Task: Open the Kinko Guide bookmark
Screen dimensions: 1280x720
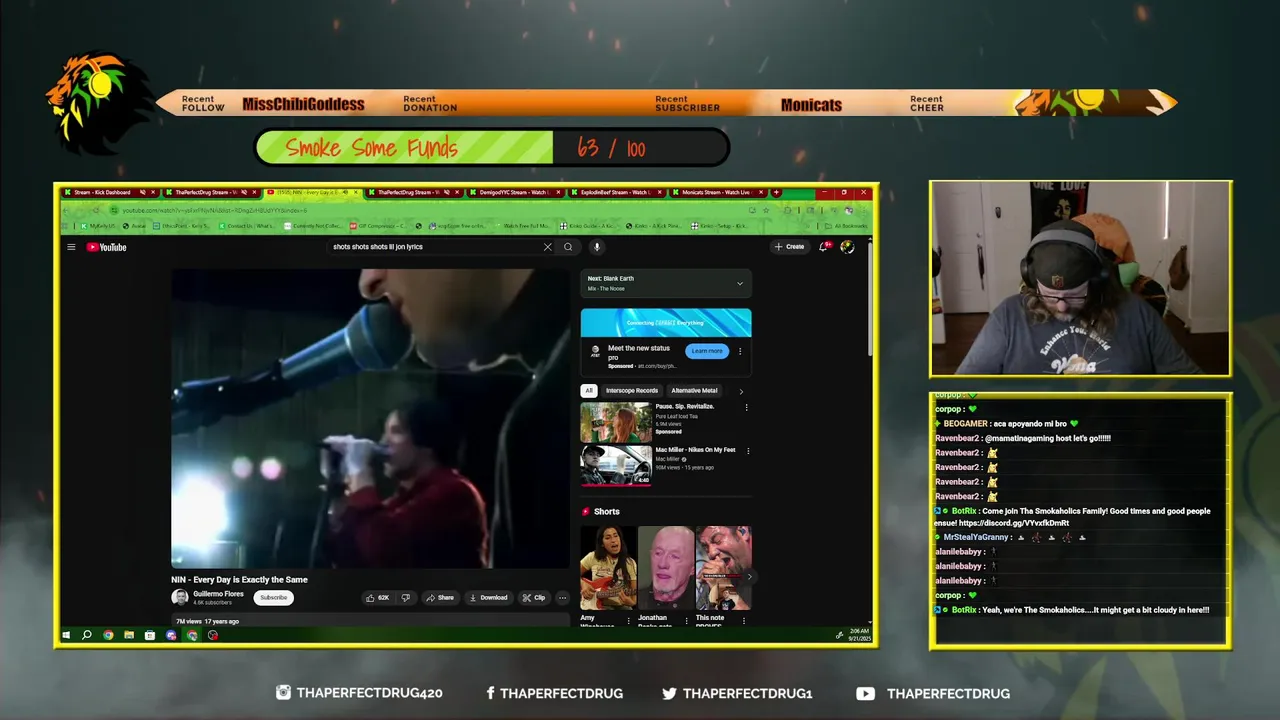Action: coord(590,226)
